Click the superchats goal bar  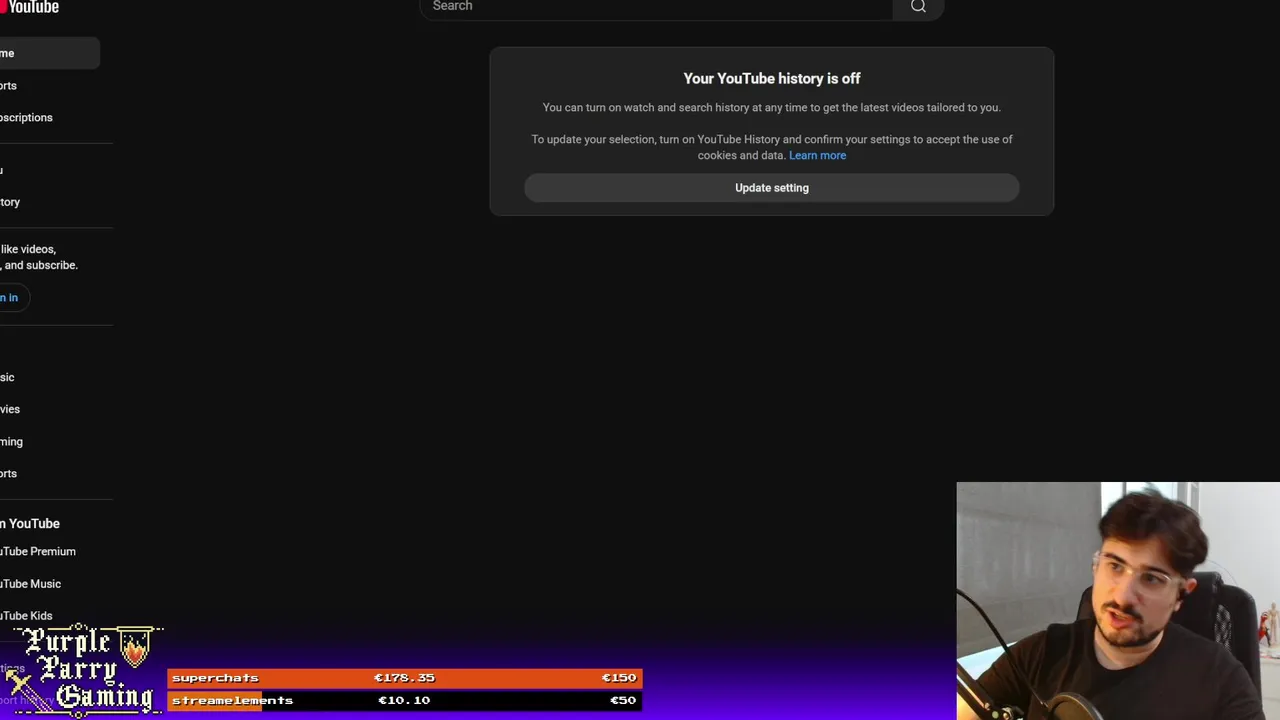(404, 678)
